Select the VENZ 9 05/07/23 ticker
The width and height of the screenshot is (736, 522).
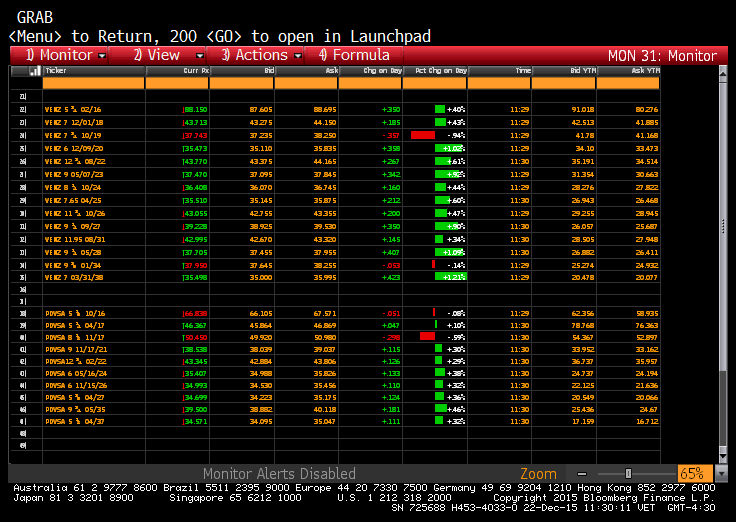point(74,175)
